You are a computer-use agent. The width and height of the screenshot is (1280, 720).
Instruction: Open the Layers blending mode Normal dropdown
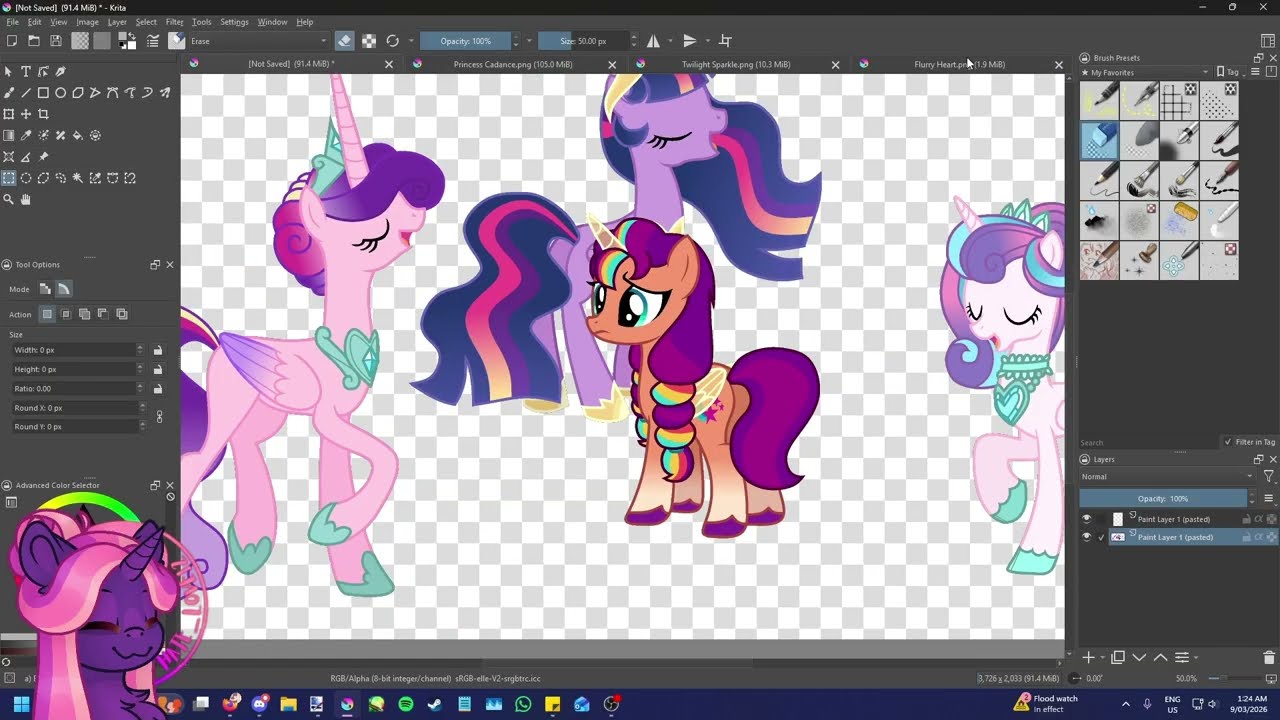tap(1166, 477)
